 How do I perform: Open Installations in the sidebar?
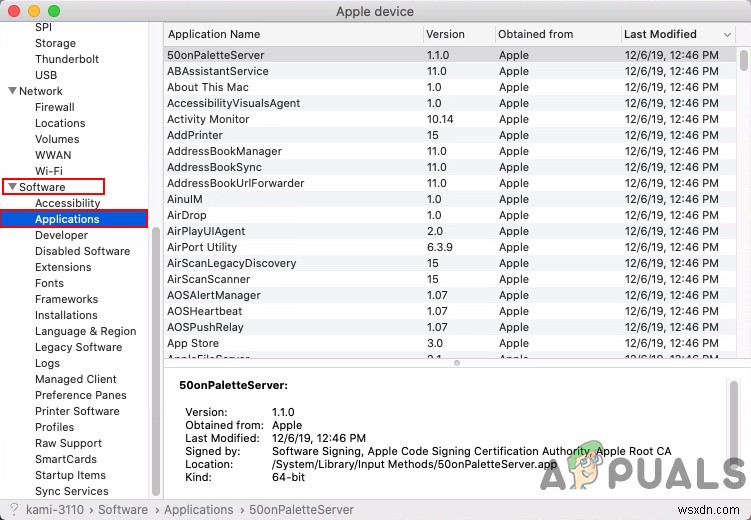point(66,315)
